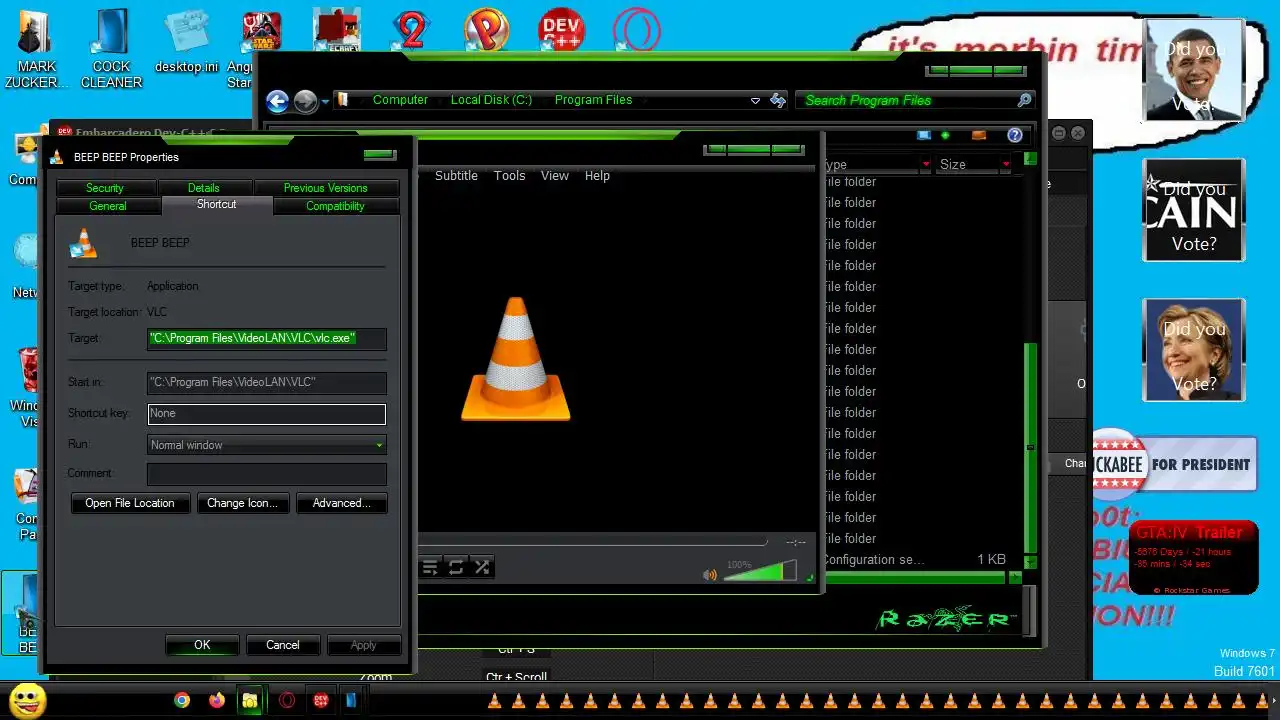Select the Opera desktop icon
This screenshot has height=720, width=1280.
tap(637, 29)
